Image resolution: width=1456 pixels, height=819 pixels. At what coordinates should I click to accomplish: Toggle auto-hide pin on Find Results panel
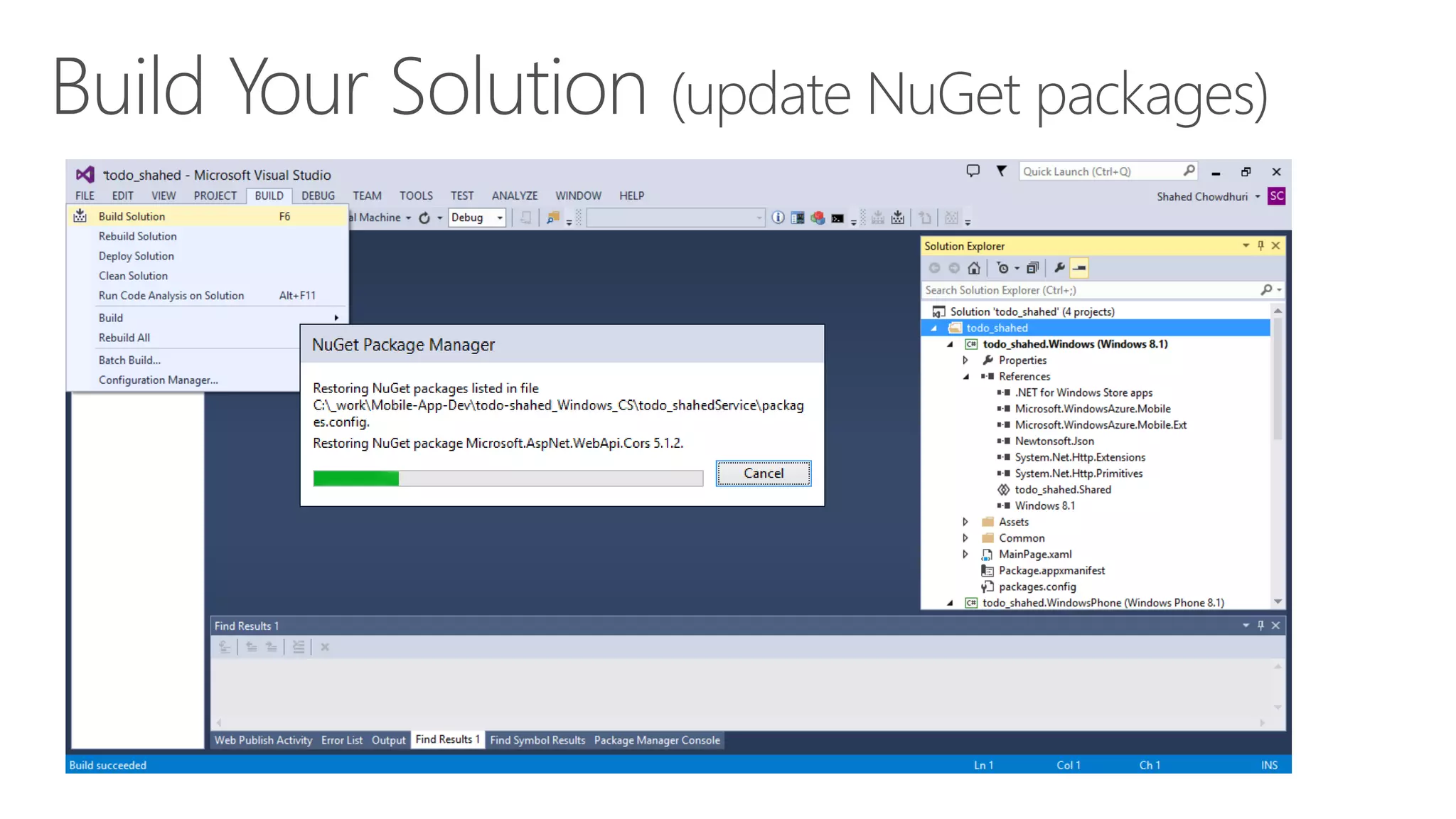coord(1260,626)
